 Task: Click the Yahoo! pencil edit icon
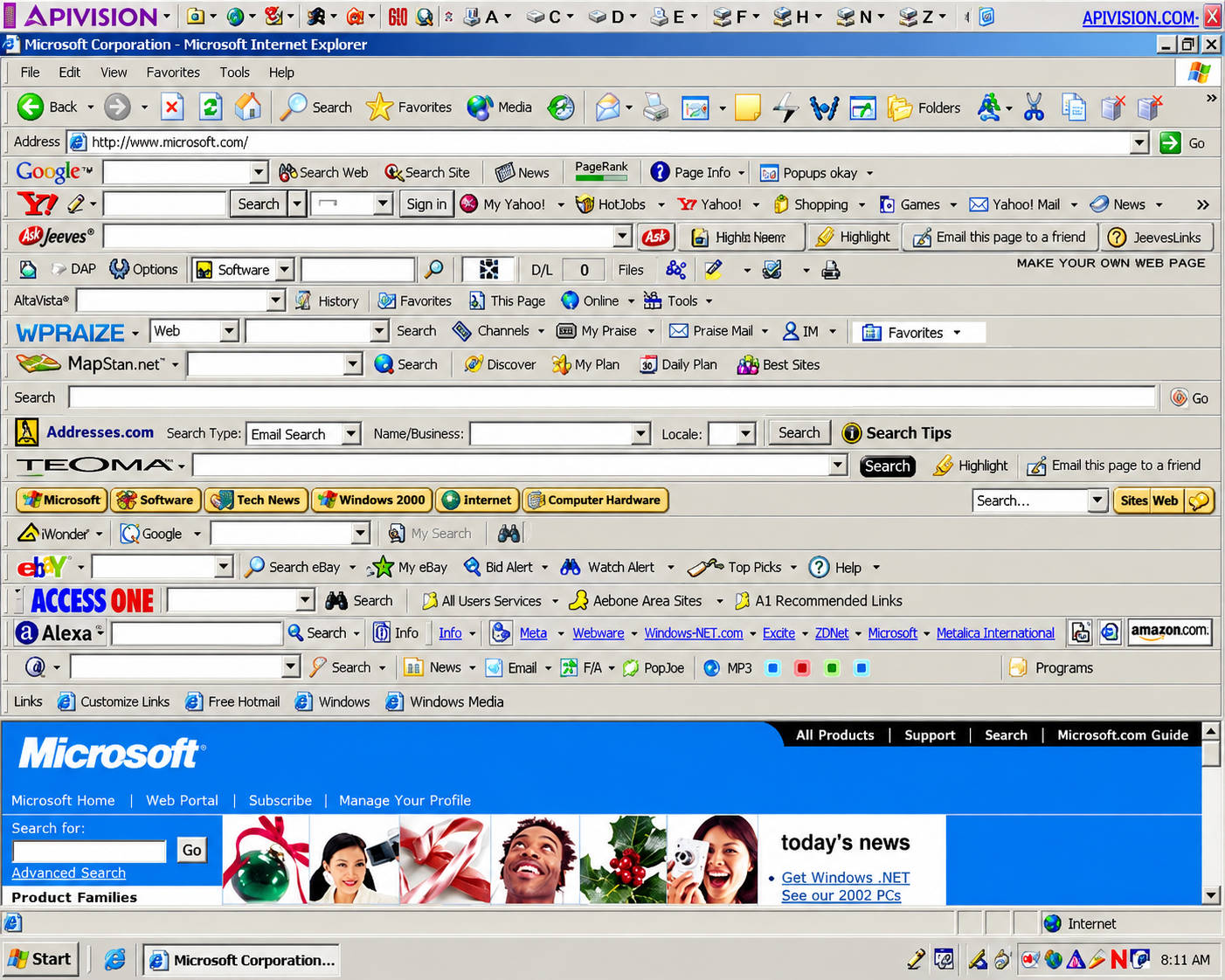coord(76,204)
